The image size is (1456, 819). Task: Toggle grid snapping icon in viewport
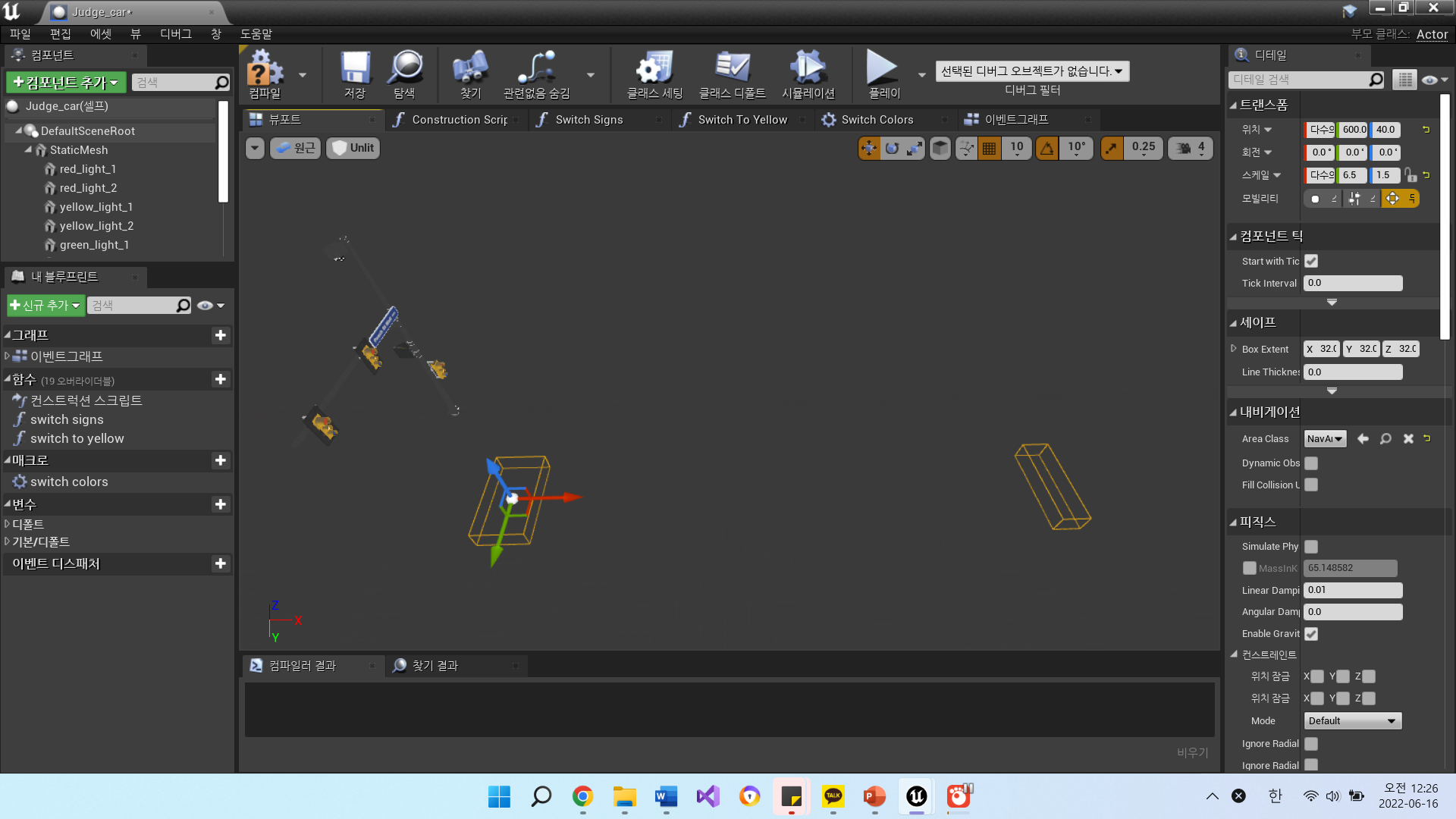[x=989, y=149]
